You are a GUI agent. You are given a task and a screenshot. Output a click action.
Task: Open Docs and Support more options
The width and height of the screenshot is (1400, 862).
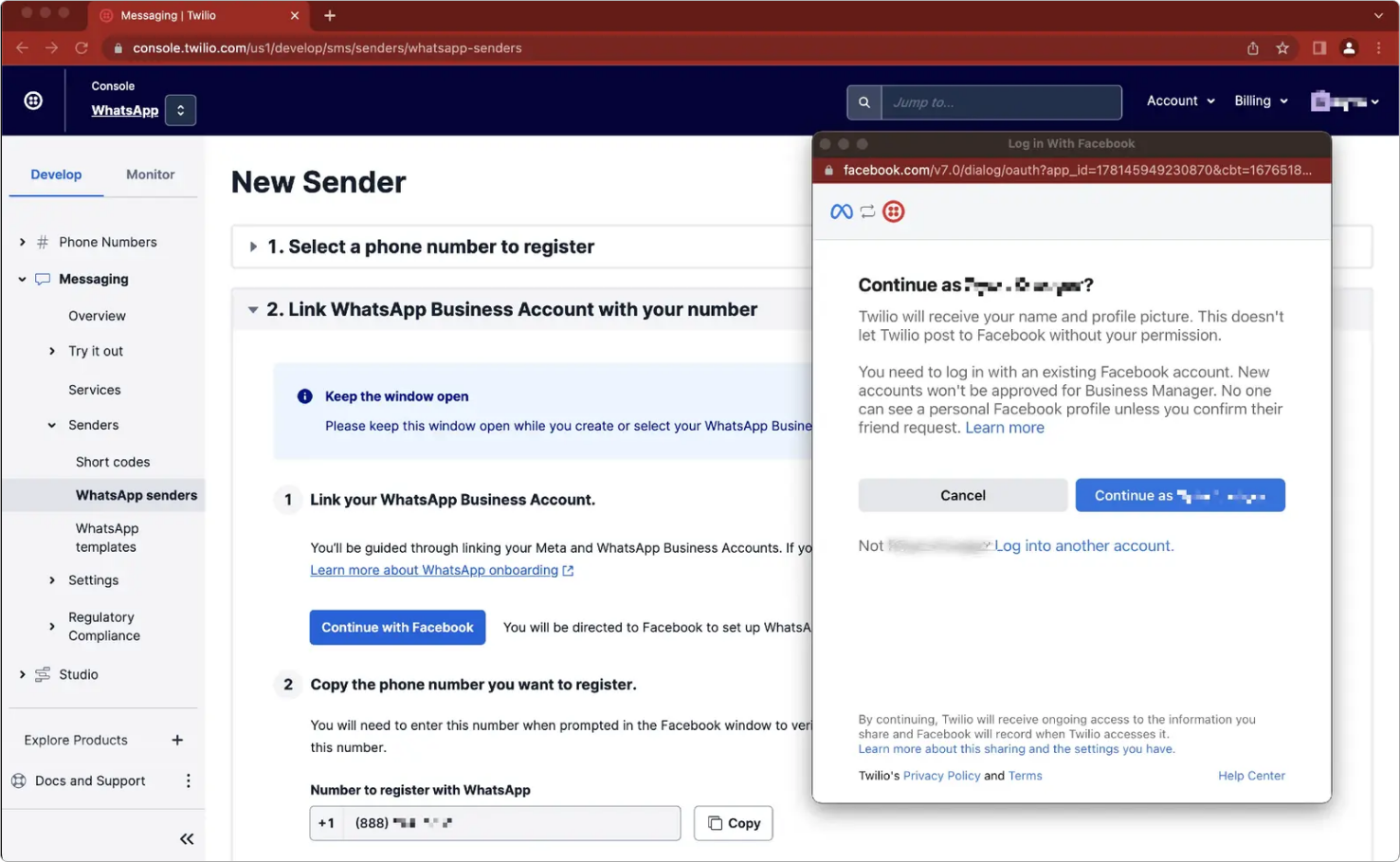188,780
